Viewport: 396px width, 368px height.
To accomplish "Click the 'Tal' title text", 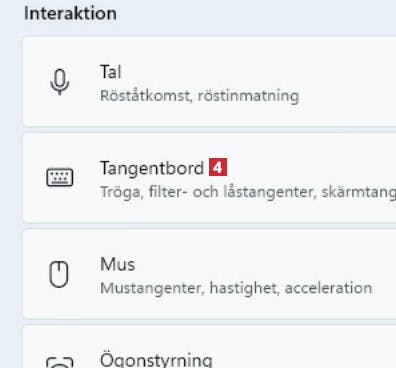I will [x=111, y=72].
